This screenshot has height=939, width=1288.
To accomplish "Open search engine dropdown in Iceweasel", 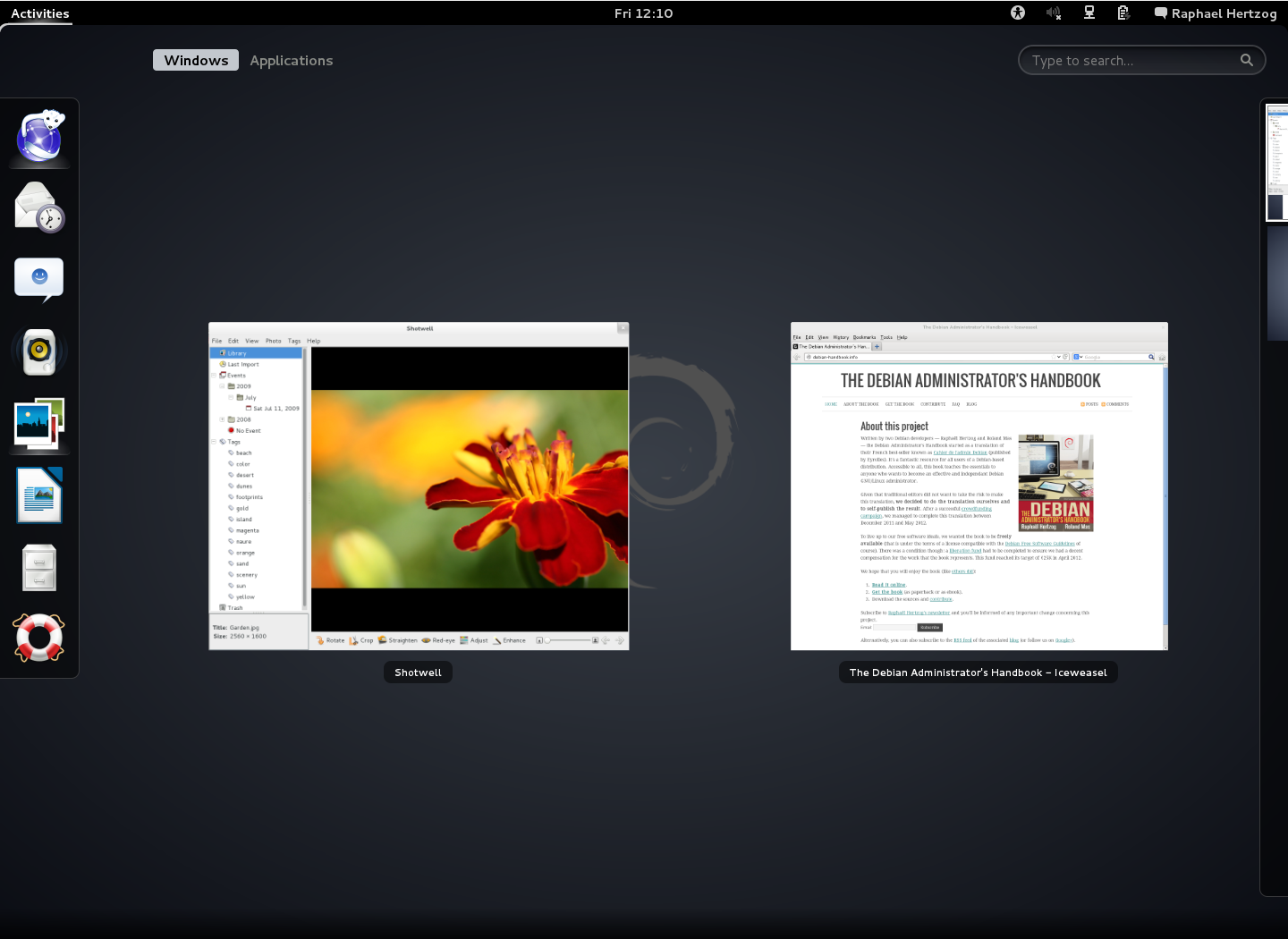I will 1079,357.
